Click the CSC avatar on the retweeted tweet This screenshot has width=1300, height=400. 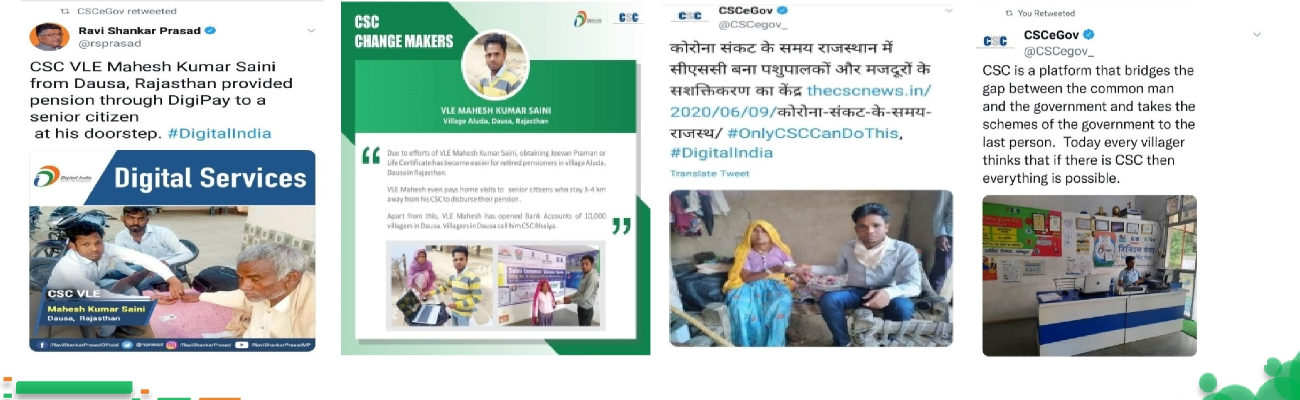995,41
